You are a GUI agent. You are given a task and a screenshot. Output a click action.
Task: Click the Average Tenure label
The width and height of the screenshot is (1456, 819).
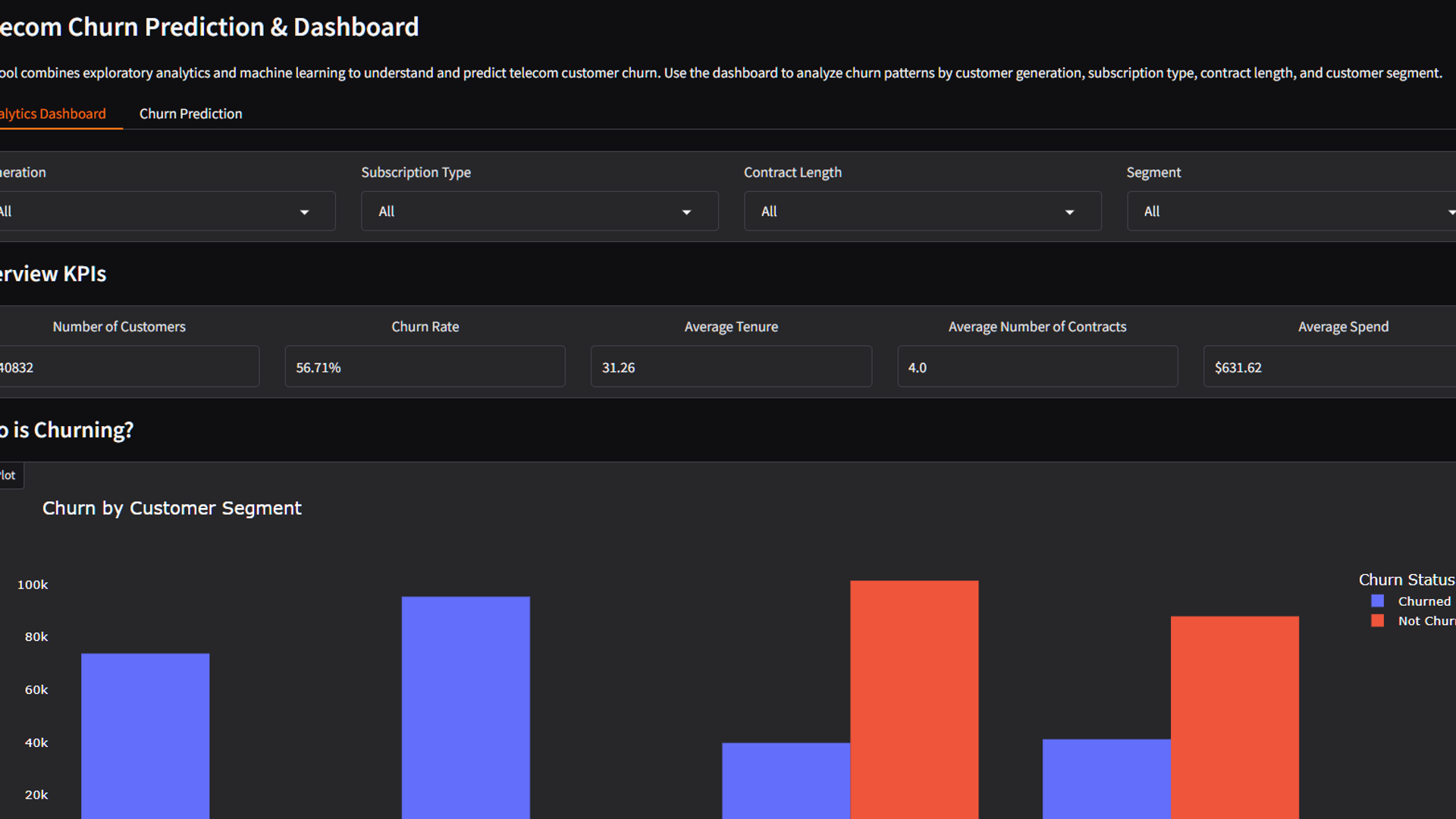coord(731,327)
